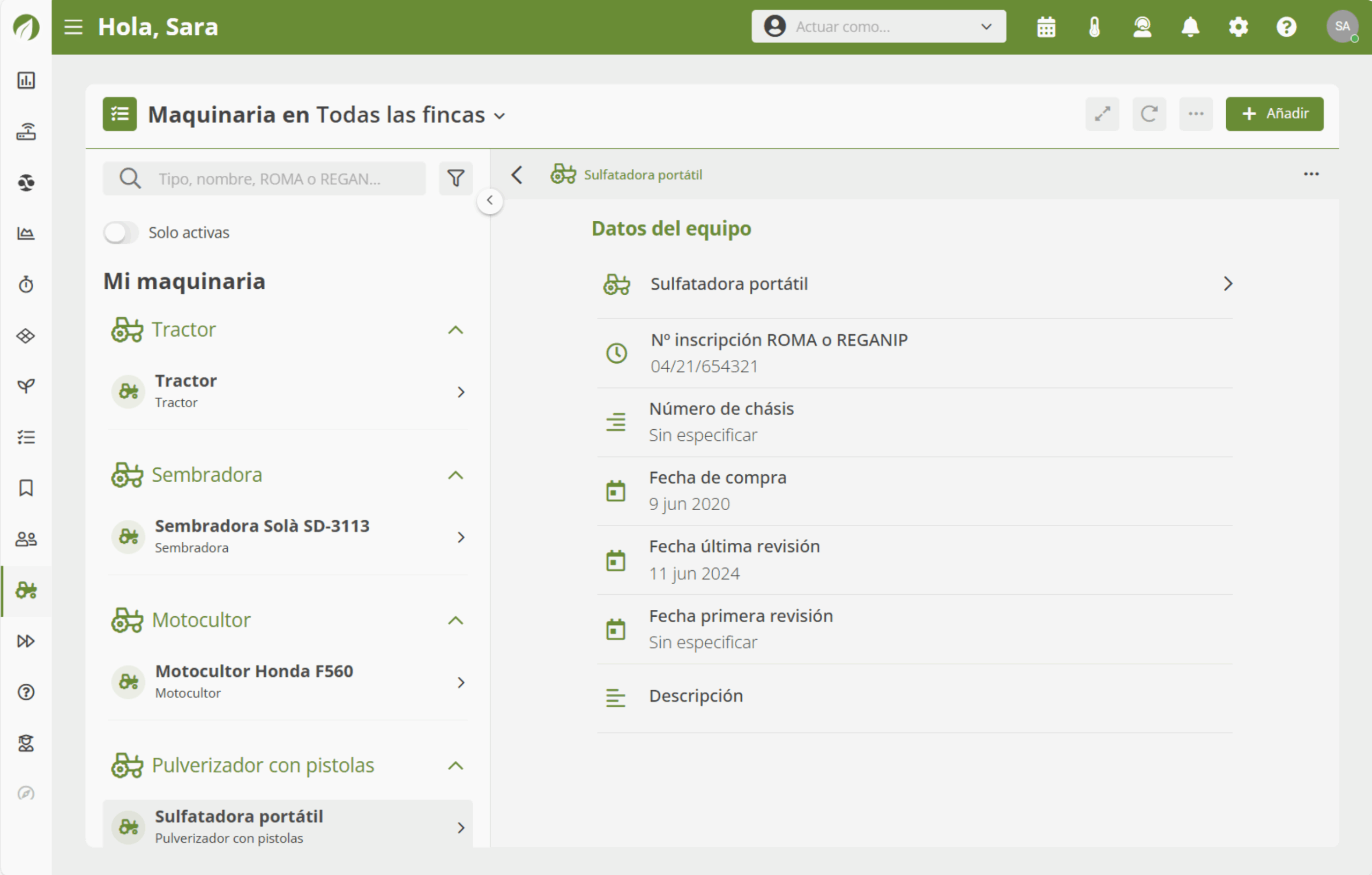Click the filter funnel icon
The height and width of the screenshot is (875, 1372).
click(x=455, y=178)
